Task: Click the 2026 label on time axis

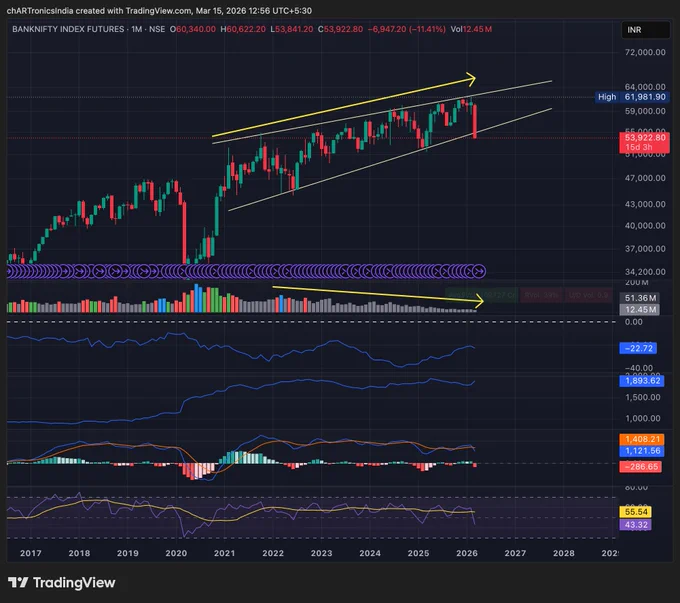Action: click(467, 553)
